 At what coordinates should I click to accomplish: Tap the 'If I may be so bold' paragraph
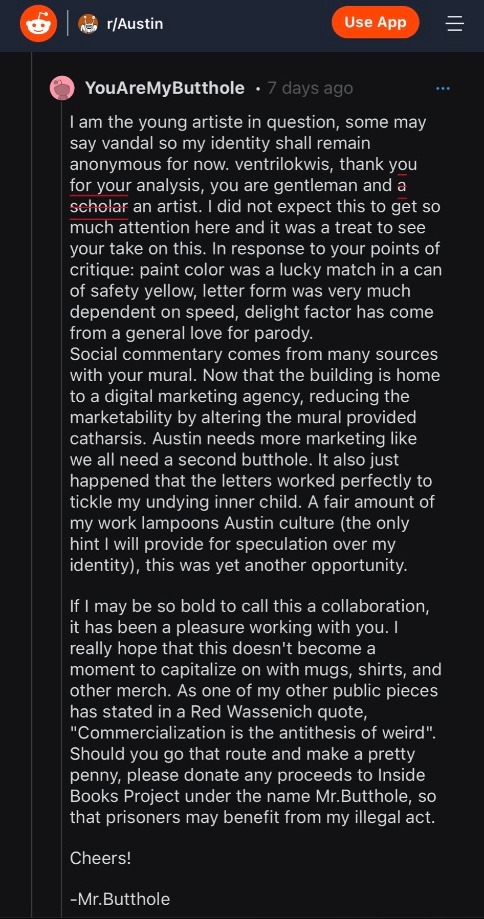[x=255, y=712]
